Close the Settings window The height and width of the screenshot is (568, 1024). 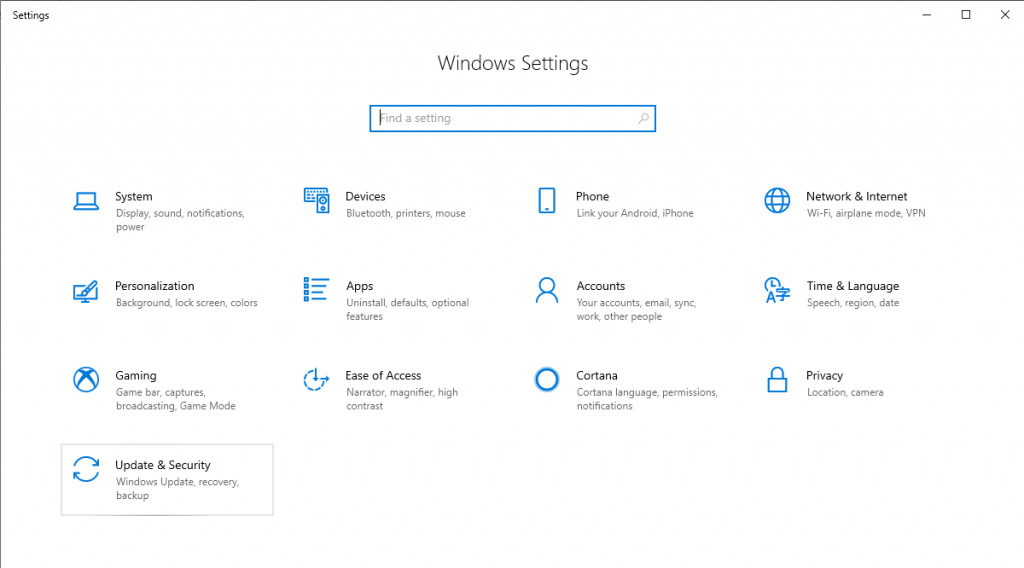click(1005, 14)
